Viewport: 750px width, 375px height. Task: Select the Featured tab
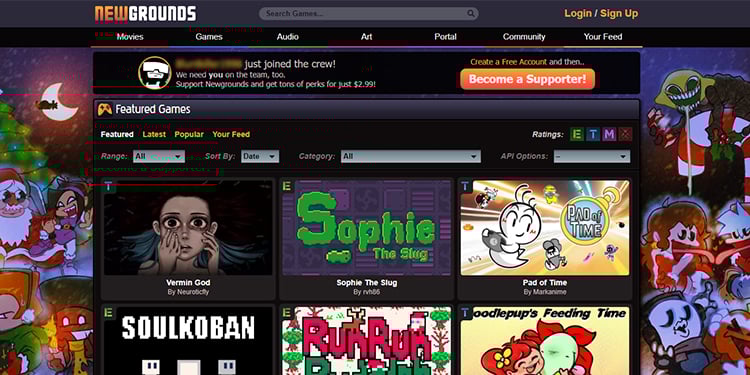tap(117, 134)
